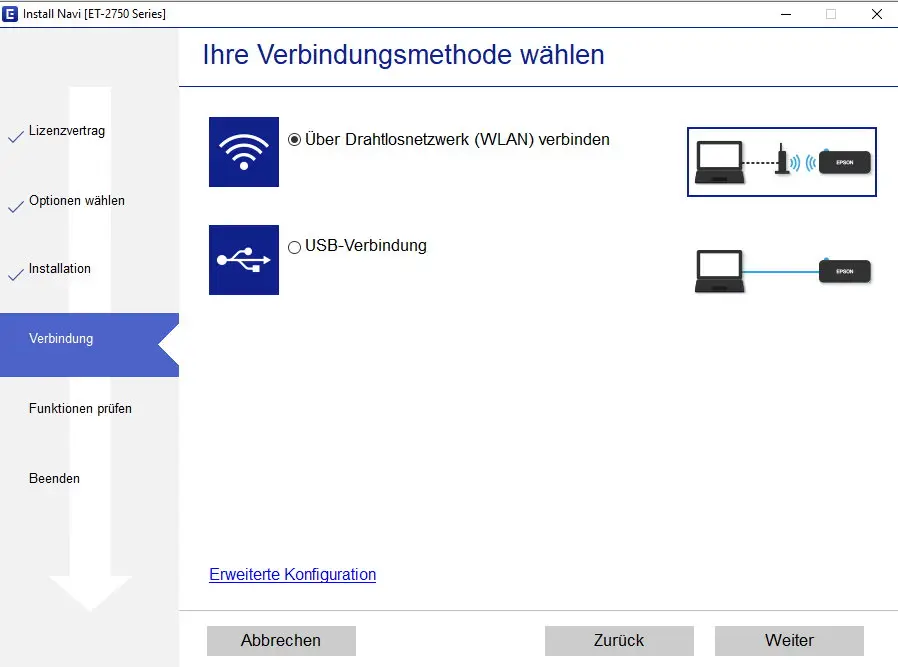Image resolution: width=898 pixels, height=667 pixels.
Task: Click the wireless router connection diagram
Action: [x=781, y=162]
